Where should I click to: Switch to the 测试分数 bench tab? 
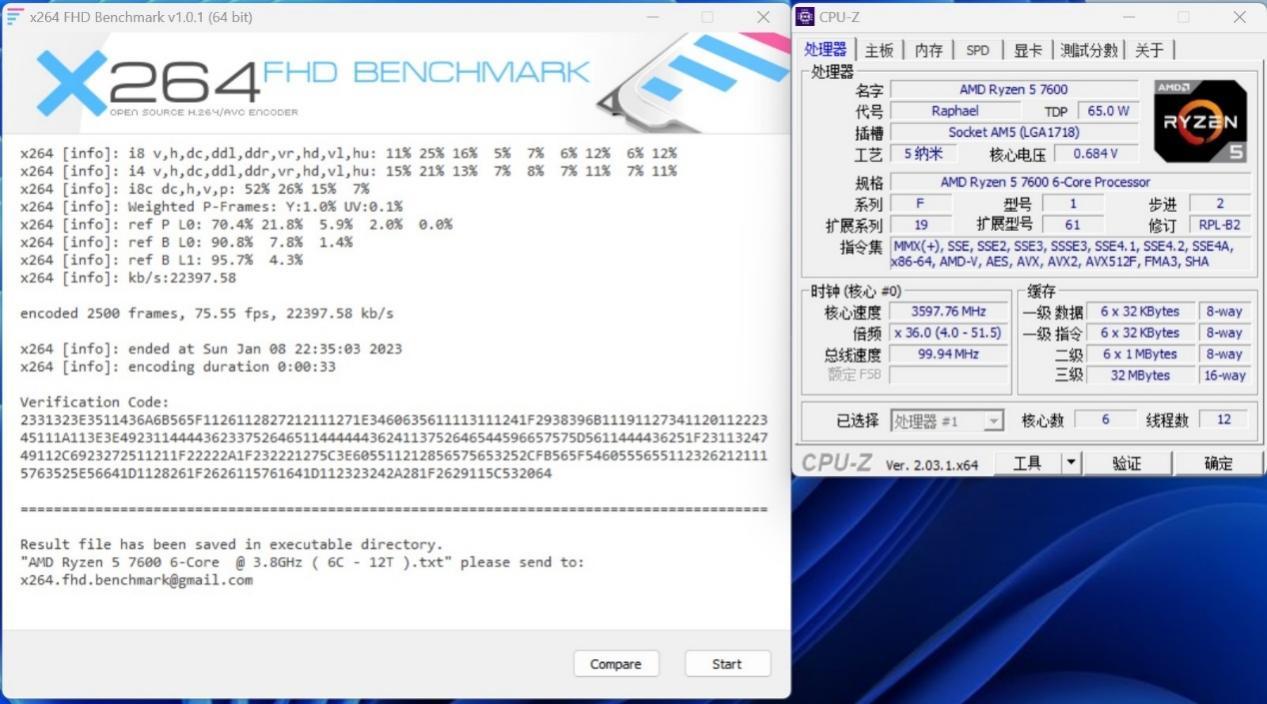click(x=1088, y=49)
